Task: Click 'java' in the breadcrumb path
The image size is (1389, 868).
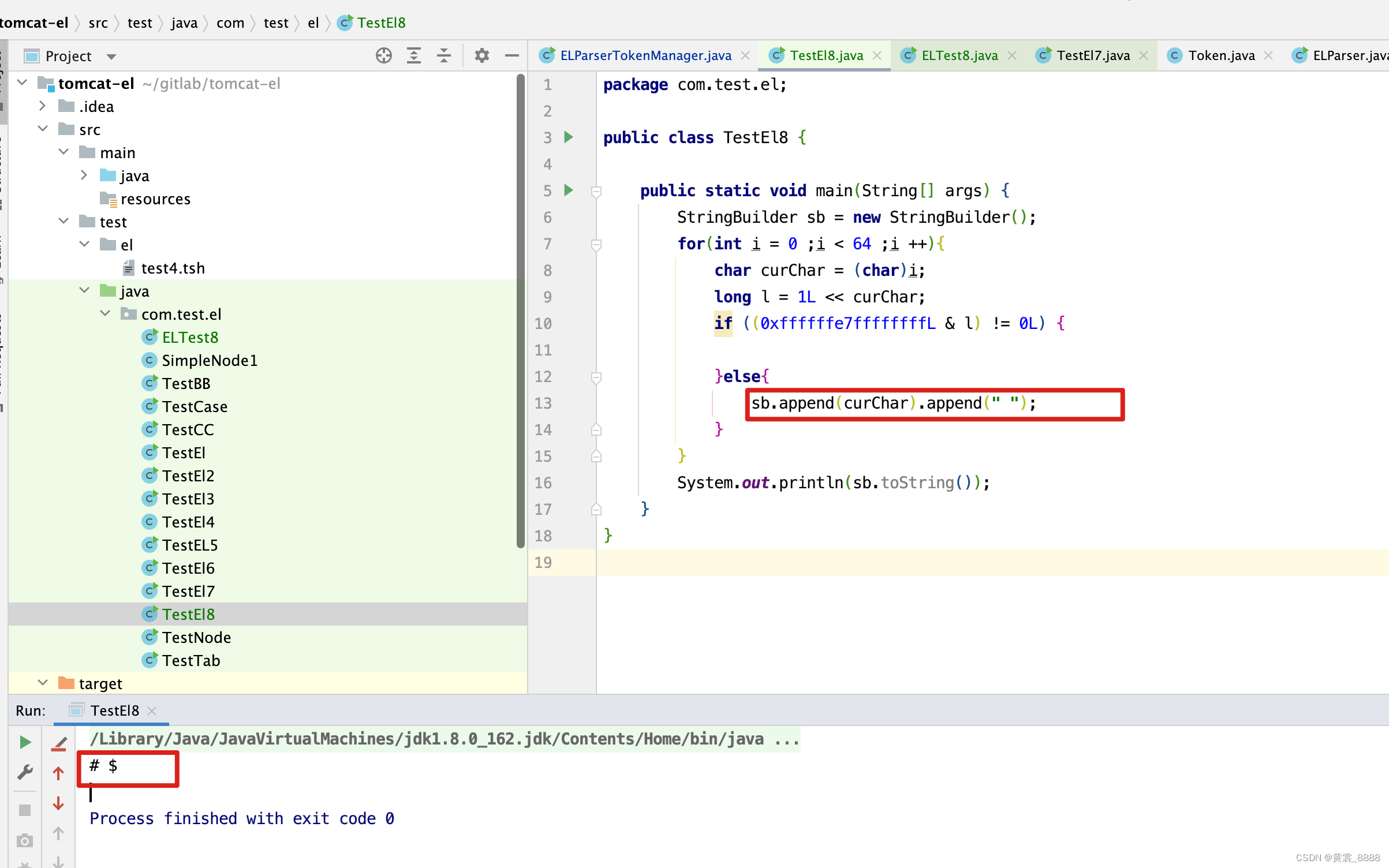Action: pos(184,23)
